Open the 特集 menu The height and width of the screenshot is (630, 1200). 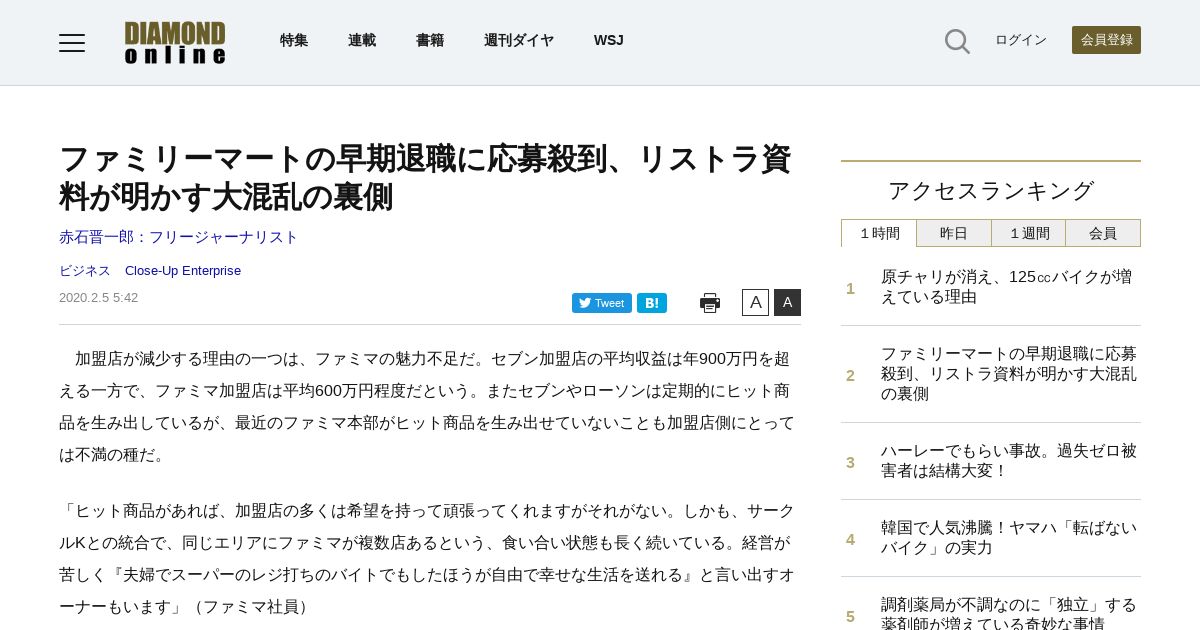(294, 40)
